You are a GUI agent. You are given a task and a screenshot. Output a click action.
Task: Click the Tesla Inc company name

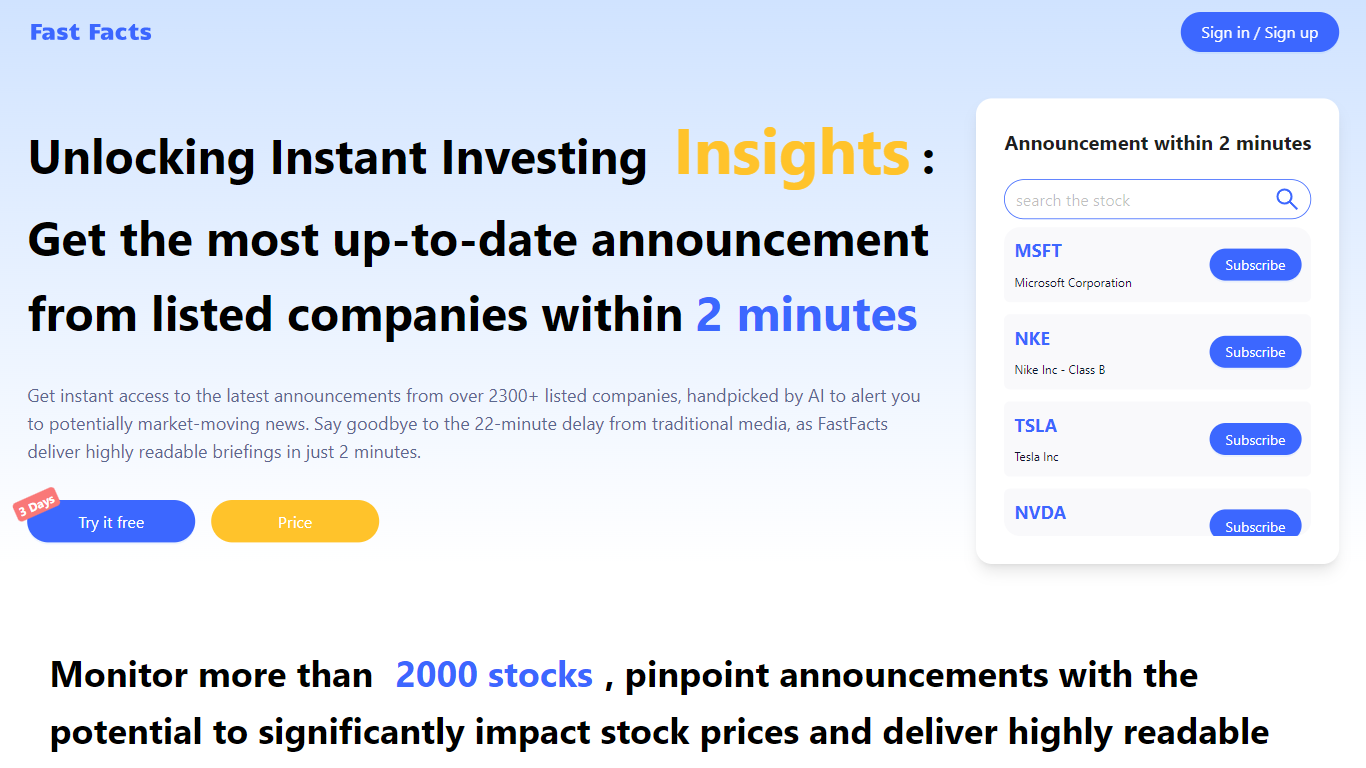1037,457
